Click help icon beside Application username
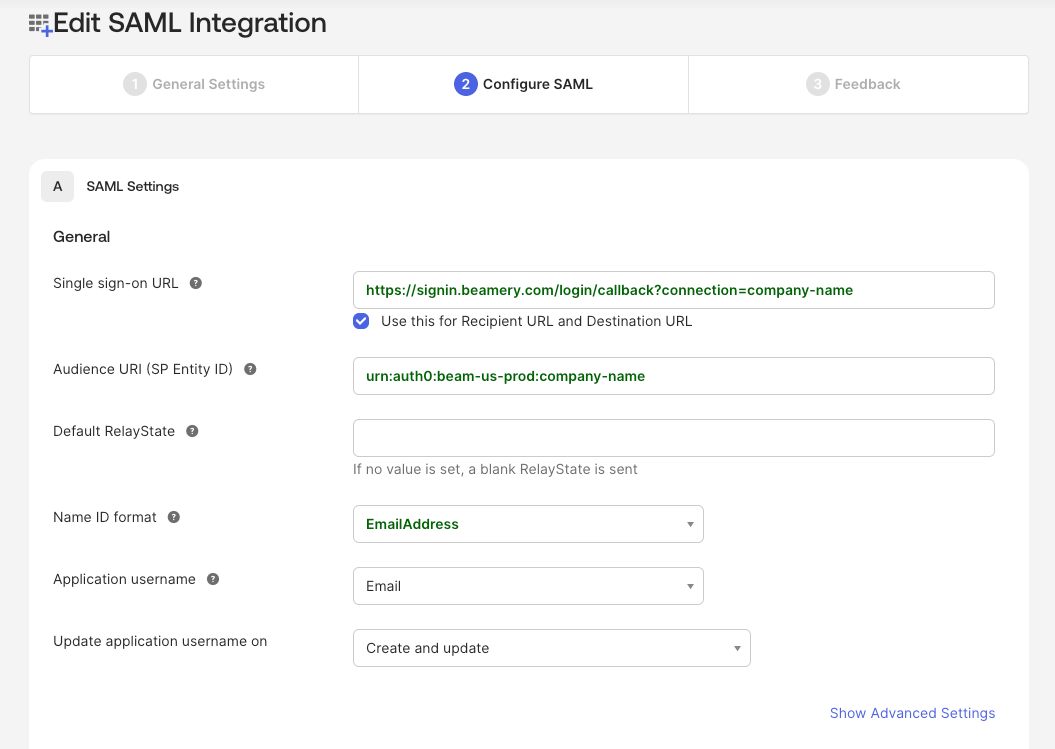Image resolution: width=1055 pixels, height=749 pixels. [x=213, y=579]
